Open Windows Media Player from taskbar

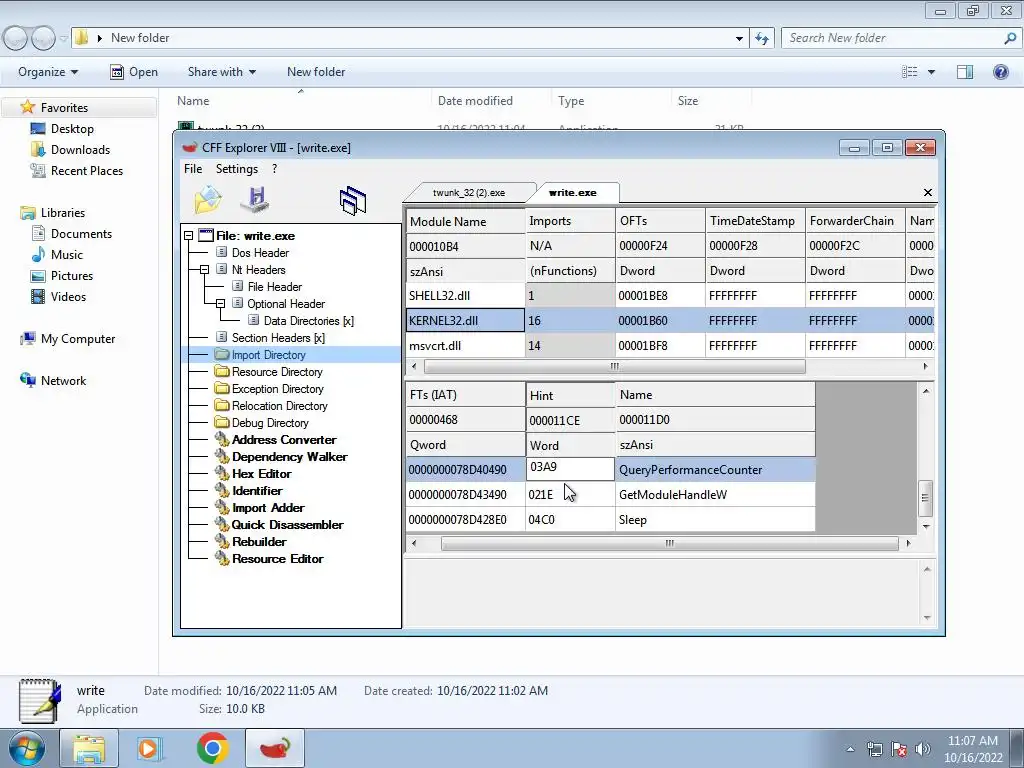point(149,748)
